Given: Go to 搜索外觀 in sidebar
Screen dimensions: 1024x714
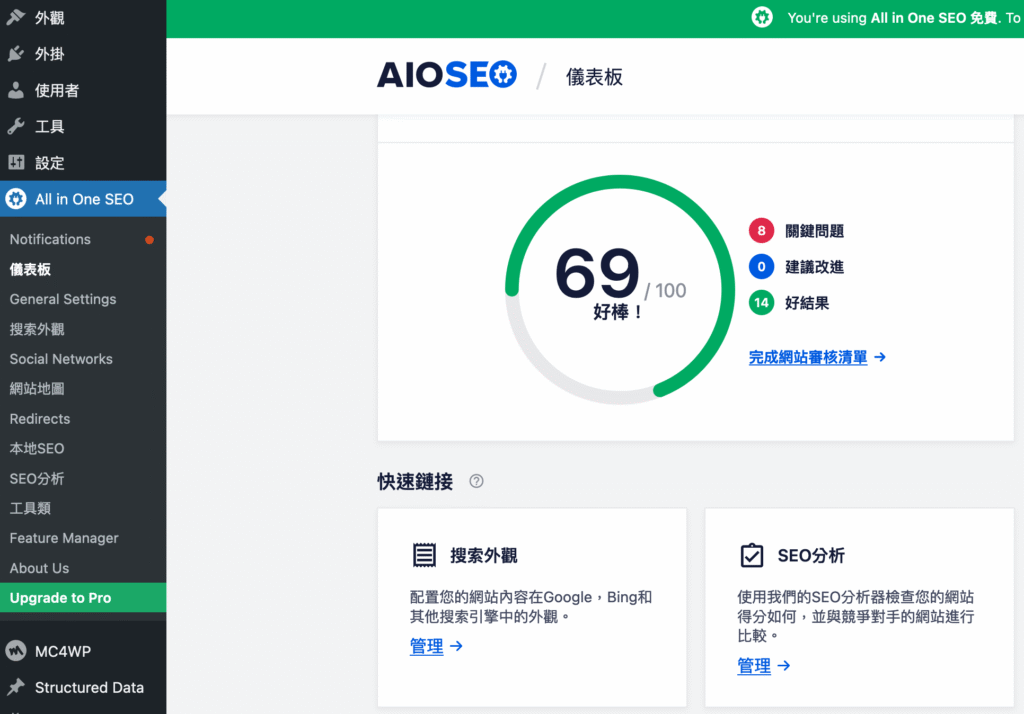Looking at the screenshot, I should [83, 329].
